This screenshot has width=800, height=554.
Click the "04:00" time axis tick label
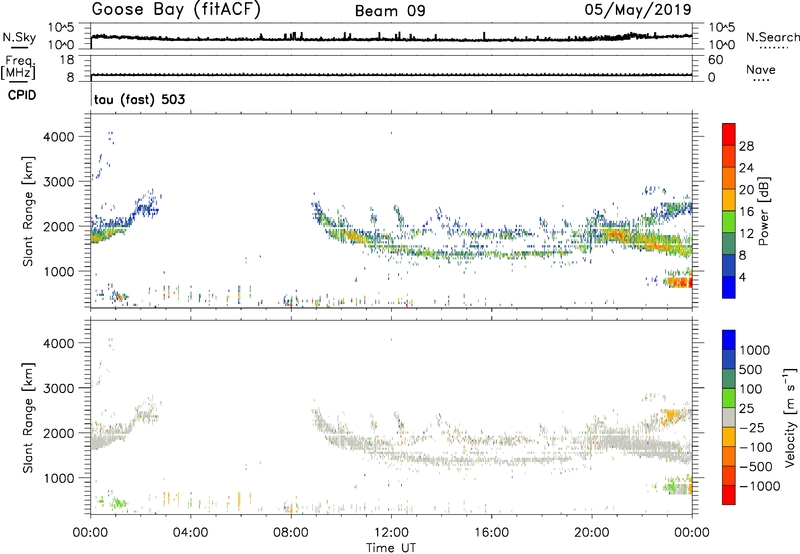point(190,533)
